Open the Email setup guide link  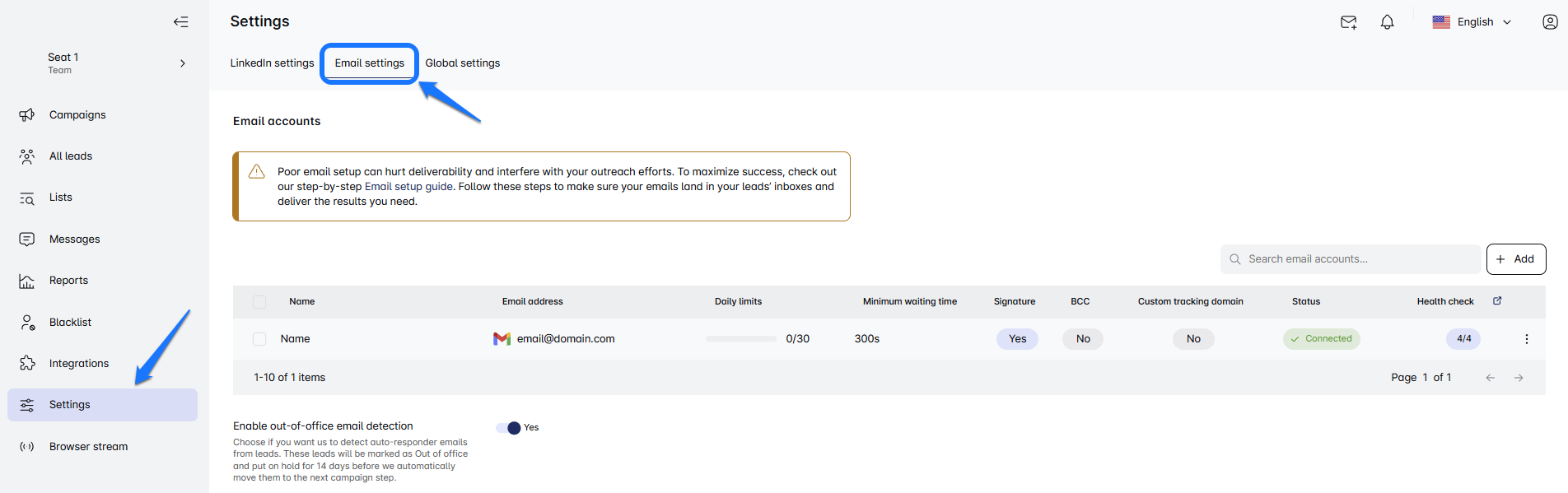tap(408, 187)
